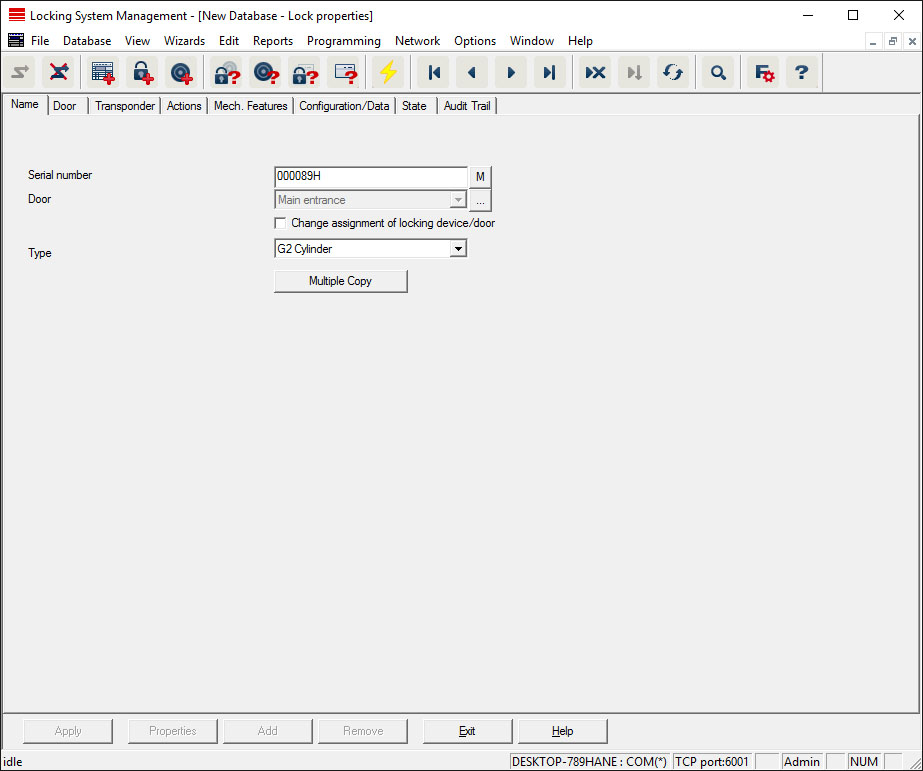Click the refresh arrows toolbar icon

coord(673,72)
